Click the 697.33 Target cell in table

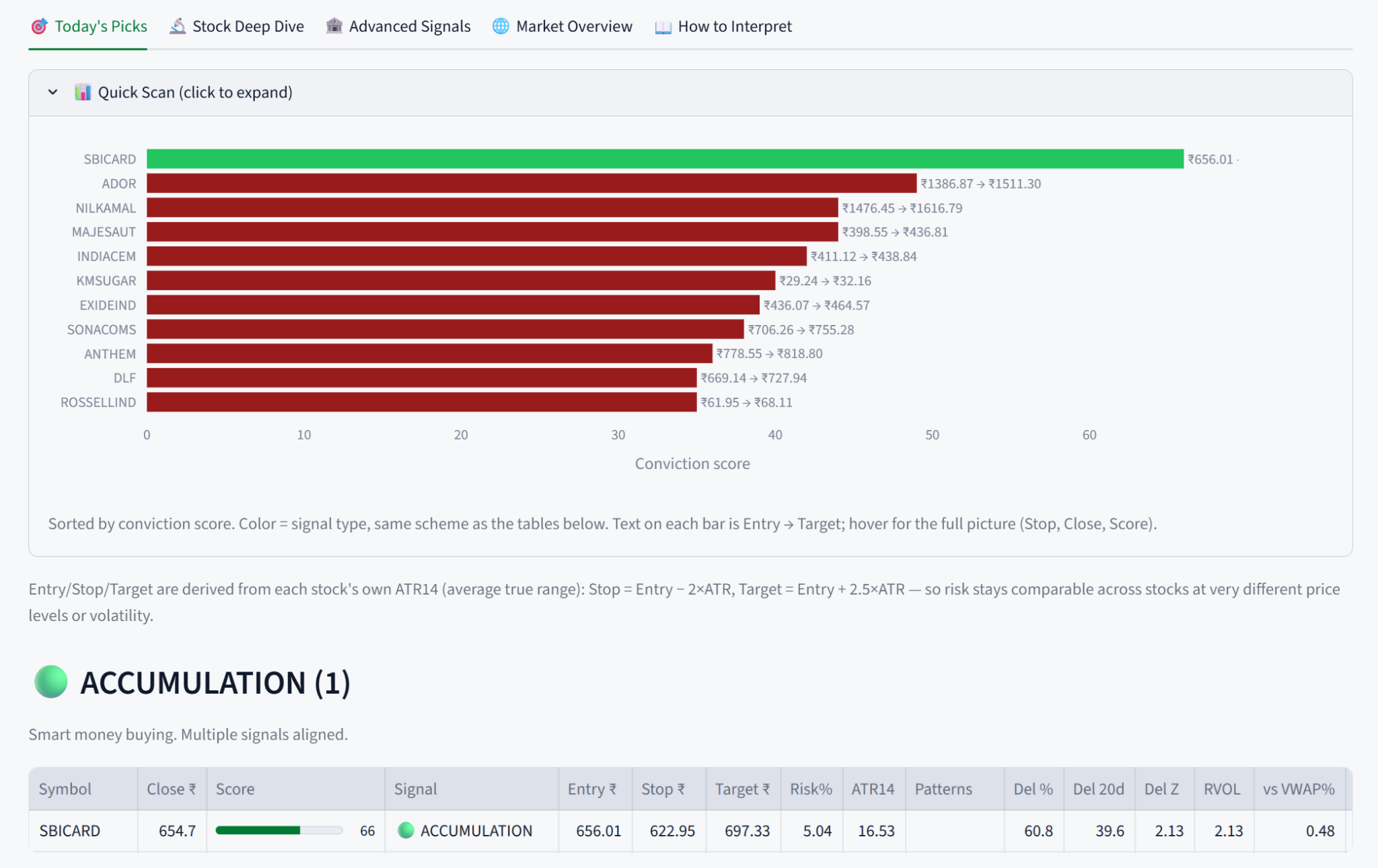coord(744,831)
